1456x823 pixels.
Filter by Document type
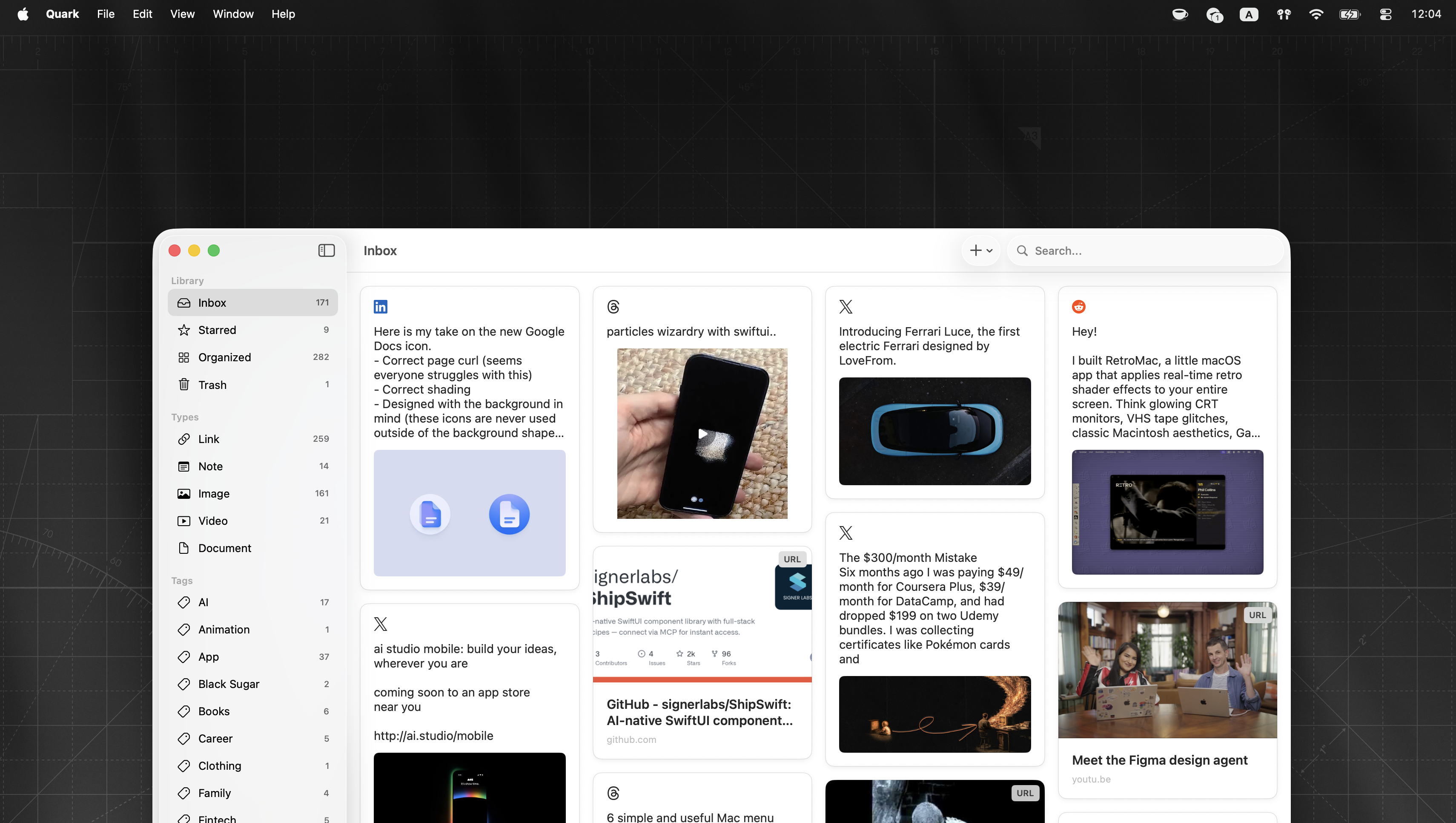coord(252,548)
